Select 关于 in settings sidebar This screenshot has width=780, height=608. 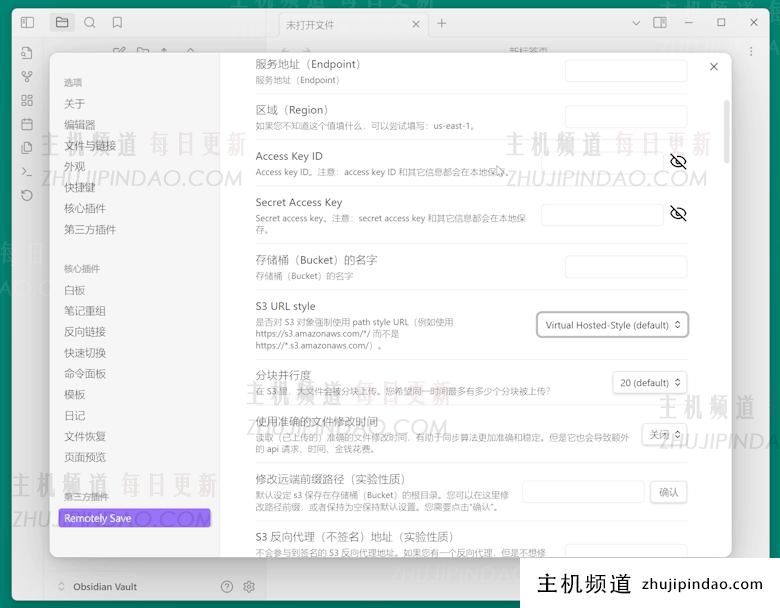point(74,103)
